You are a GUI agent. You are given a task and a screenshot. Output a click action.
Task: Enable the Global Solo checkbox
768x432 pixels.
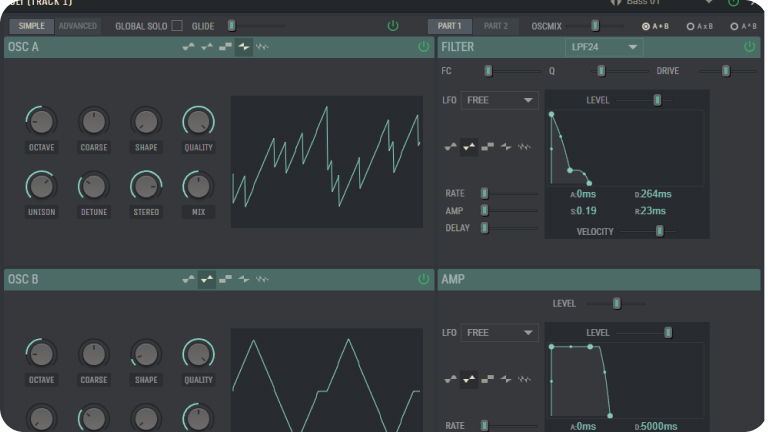tap(177, 25)
